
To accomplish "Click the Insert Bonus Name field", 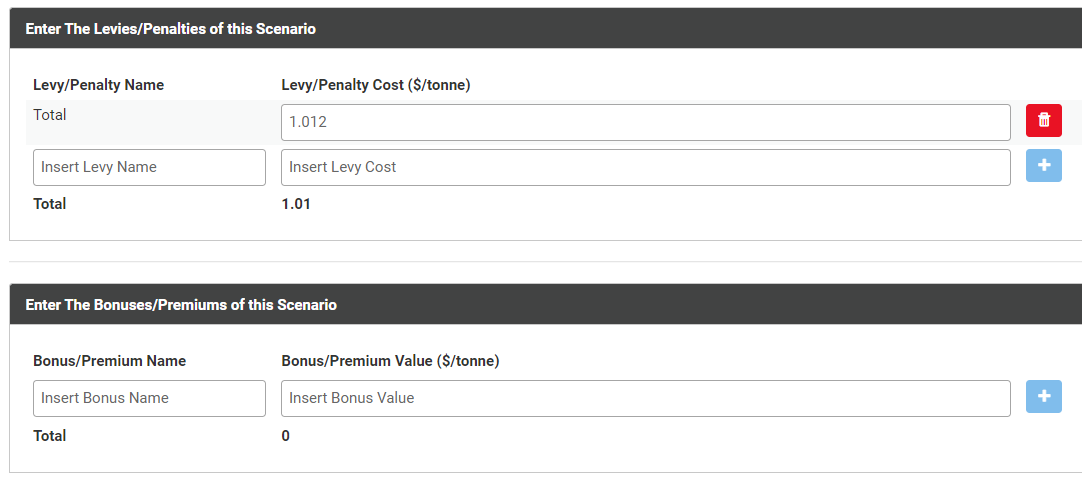I will point(149,398).
